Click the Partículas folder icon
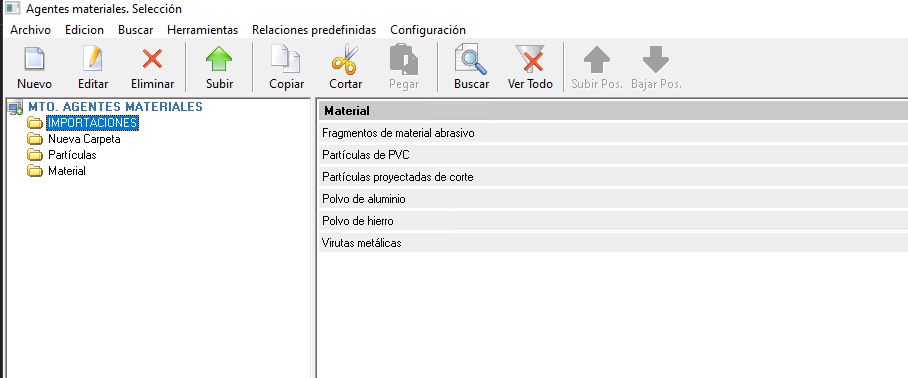Image resolution: width=908 pixels, height=378 pixels. pos(35,155)
